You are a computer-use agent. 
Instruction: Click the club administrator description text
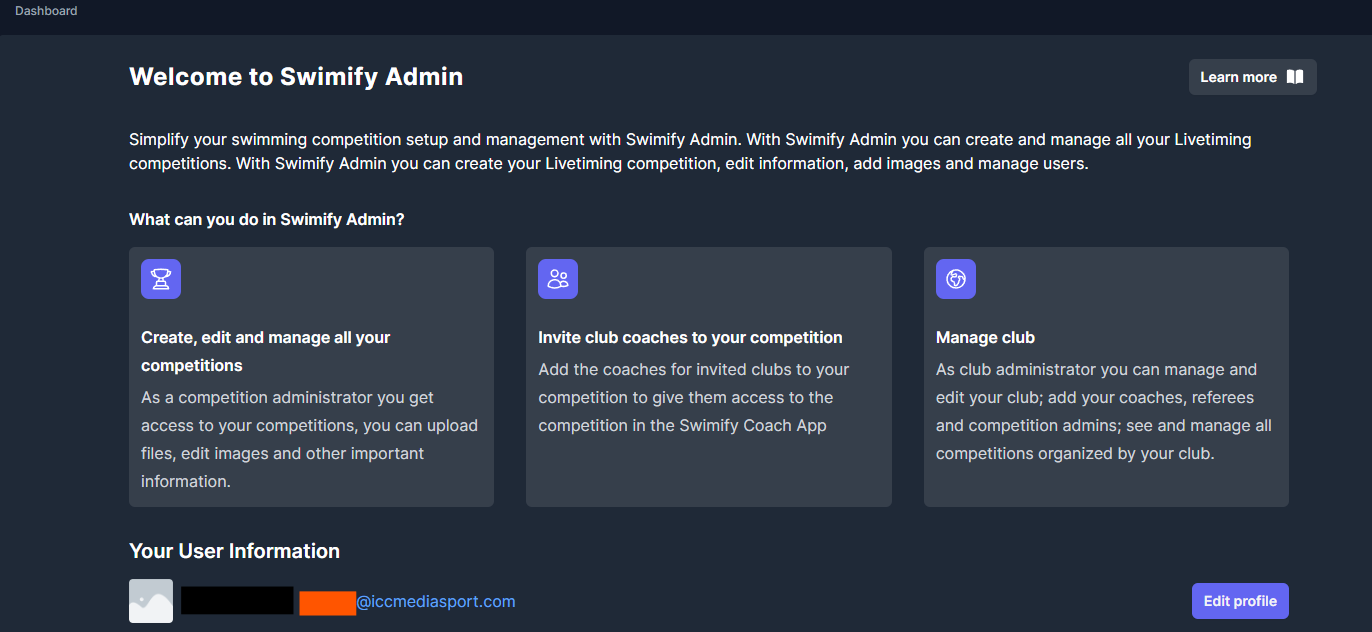(1103, 411)
